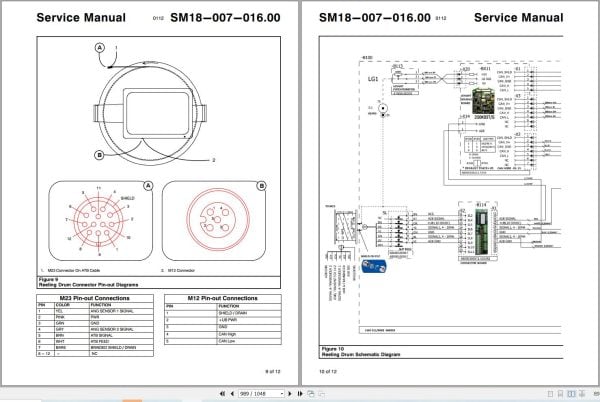This screenshot has height=402, width=600.
Task: Click the blue sensor photo in schematic
Action: tap(374, 266)
